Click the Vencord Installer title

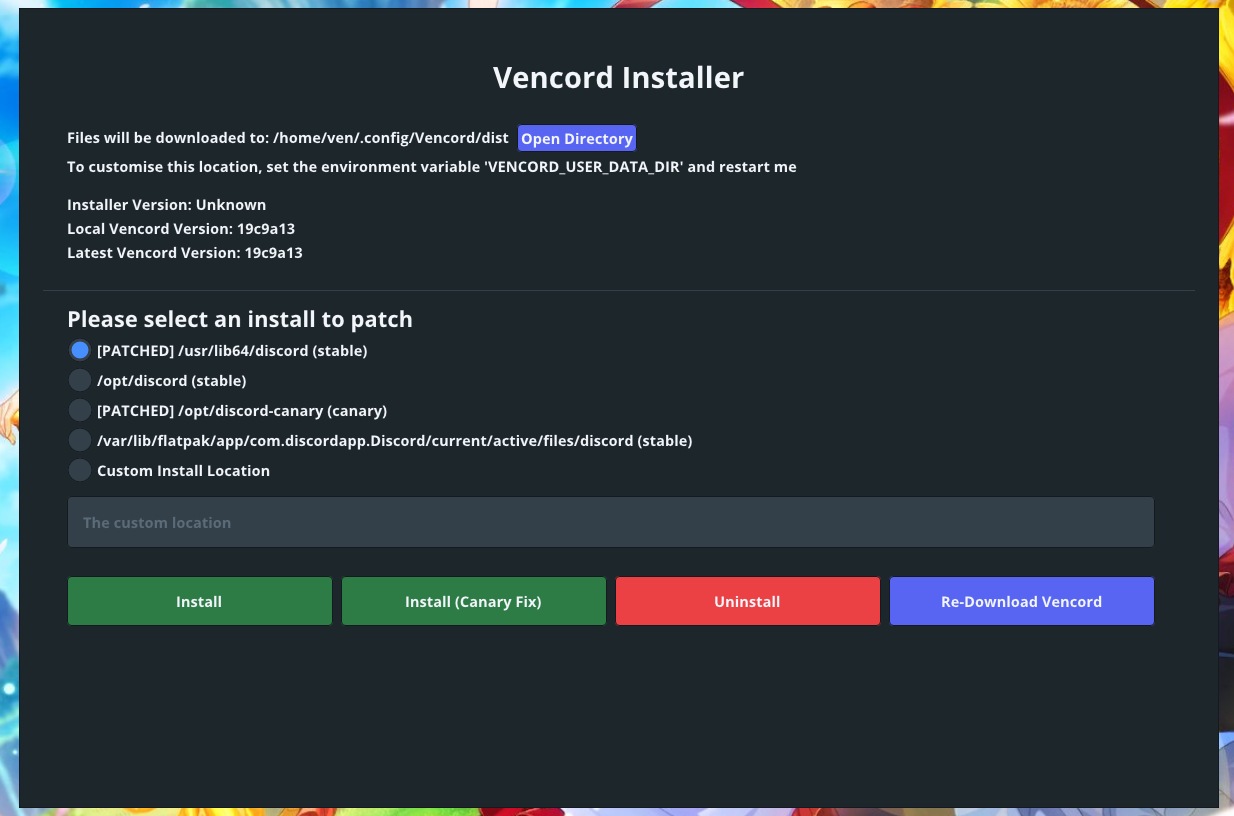click(617, 77)
